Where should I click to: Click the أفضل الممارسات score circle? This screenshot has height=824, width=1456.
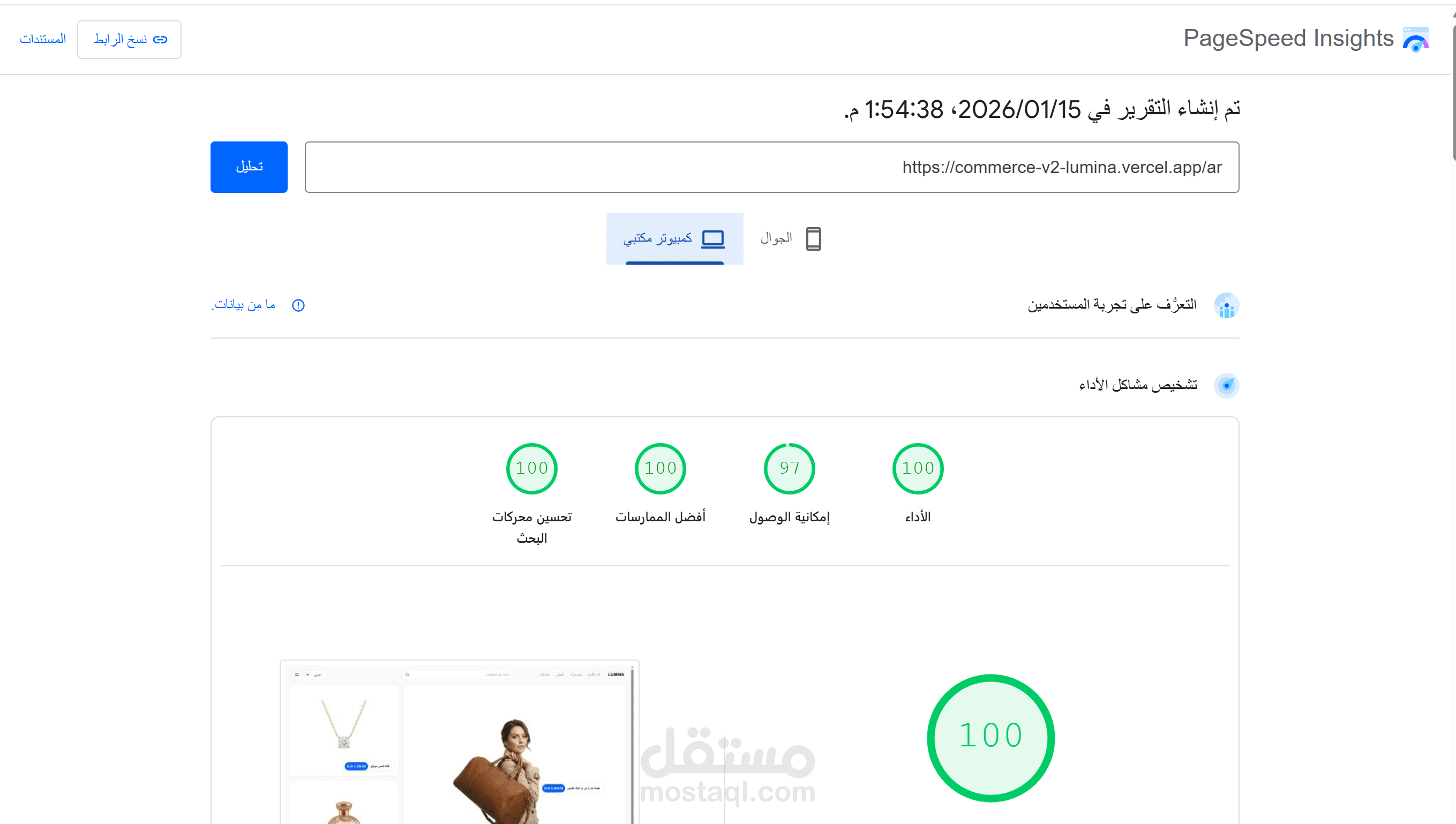pos(660,468)
